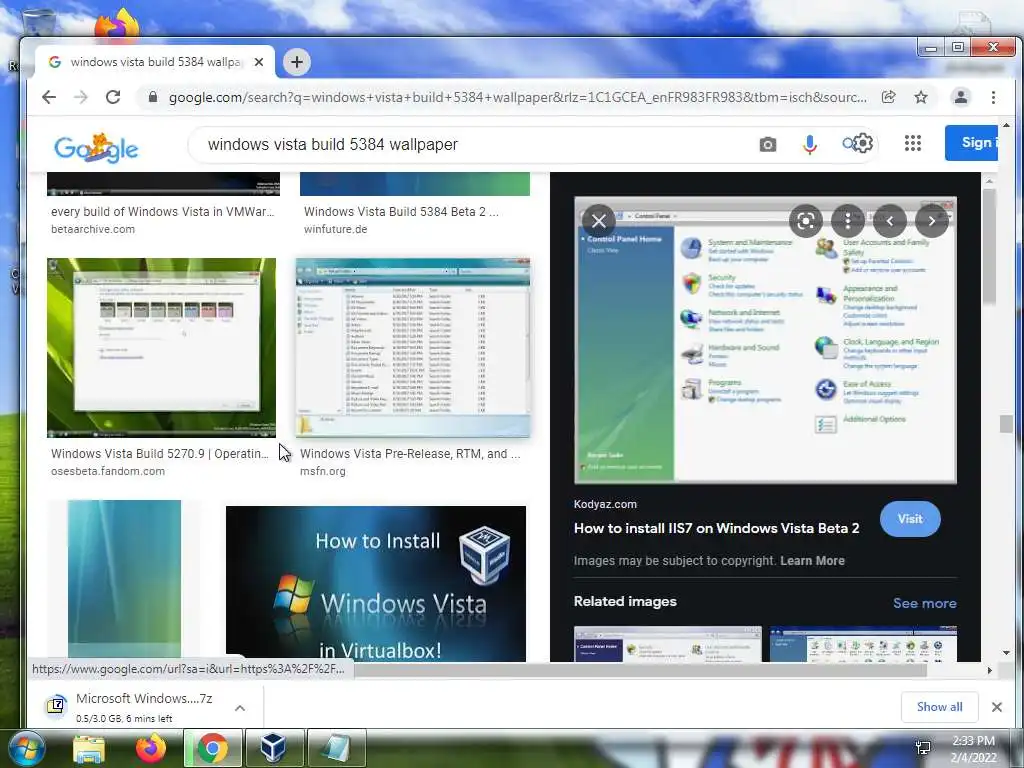This screenshot has width=1024, height=768.
Task: Open How to install IIS7 title link
Action: click(716, 528)
